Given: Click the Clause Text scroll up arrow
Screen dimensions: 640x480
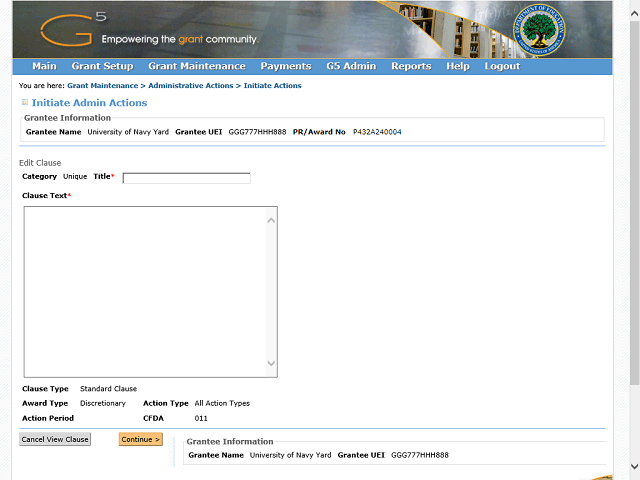Looking at the screenshot, I should (x=271, y=221).
